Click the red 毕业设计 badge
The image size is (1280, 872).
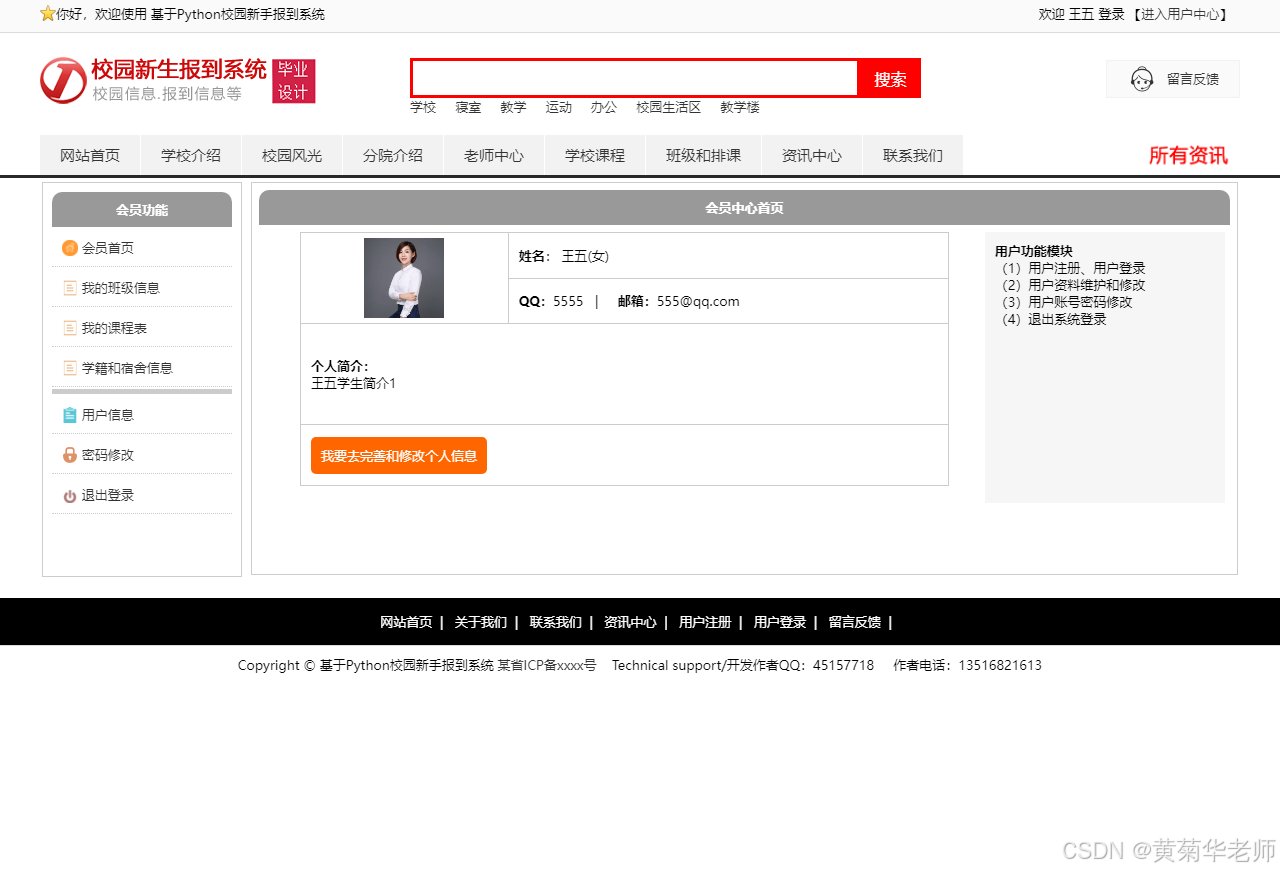[294, 81]
